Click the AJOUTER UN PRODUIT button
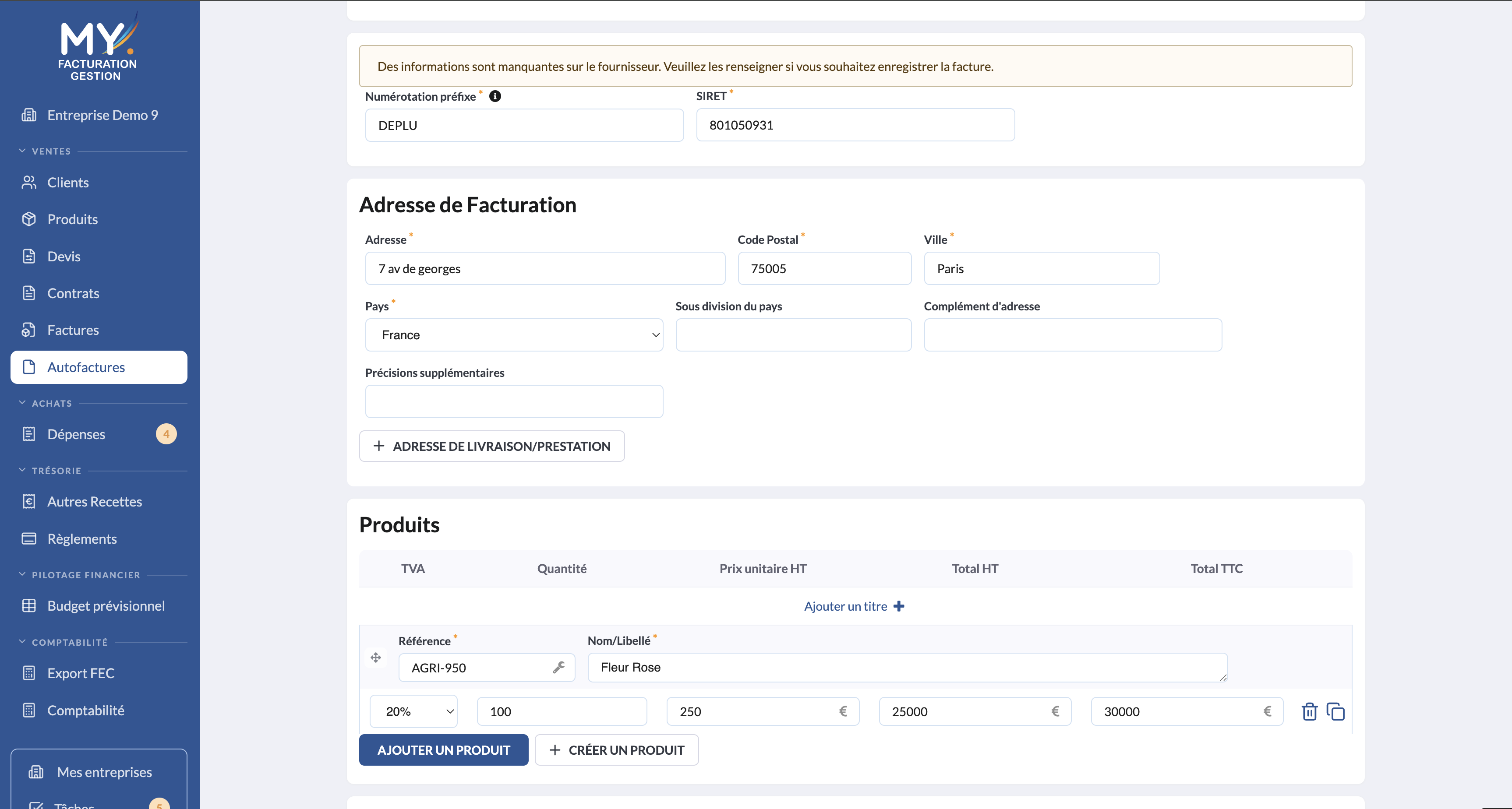 pos(444,750)
